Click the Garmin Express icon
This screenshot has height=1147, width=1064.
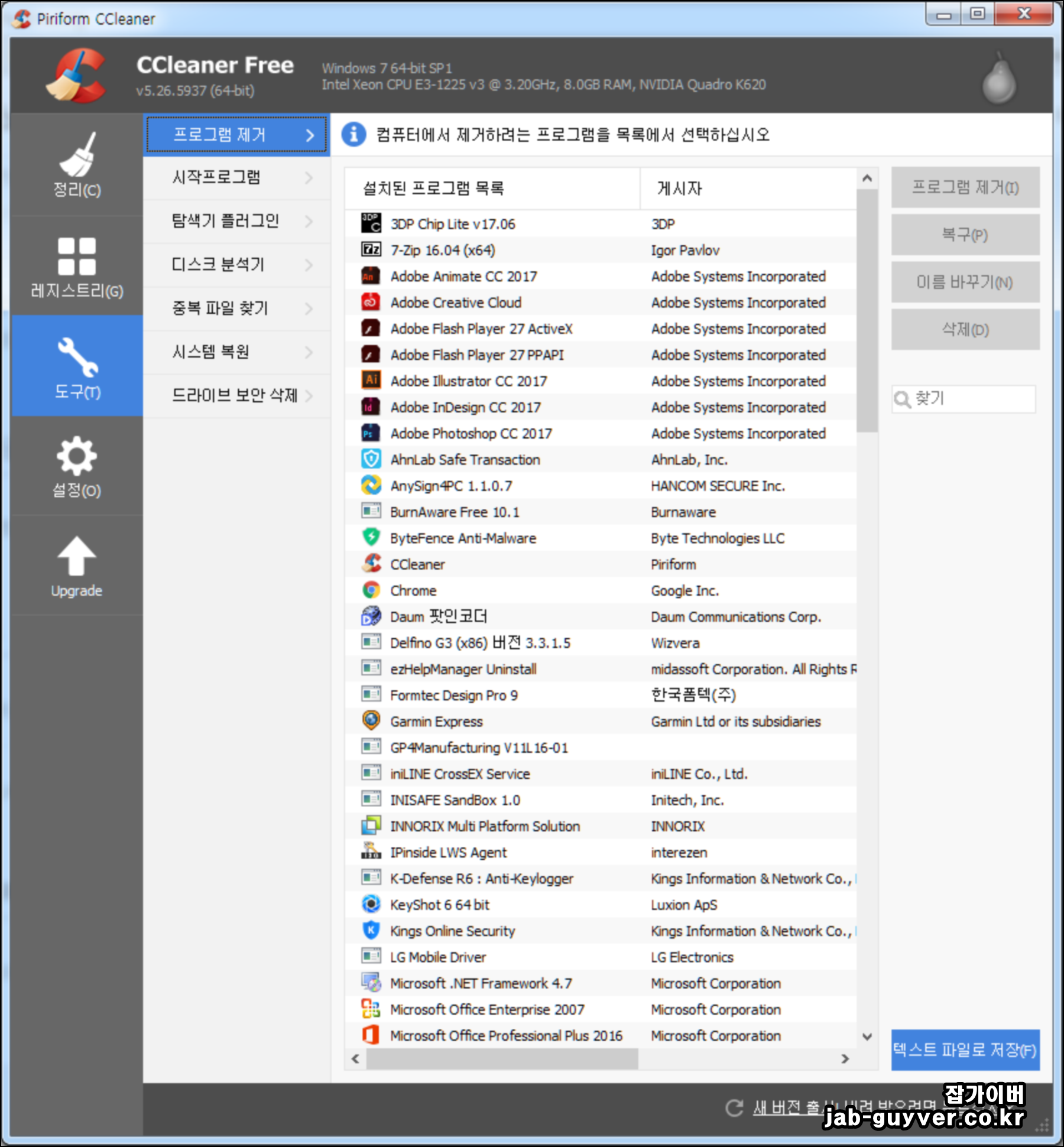(x=371, y=721)
